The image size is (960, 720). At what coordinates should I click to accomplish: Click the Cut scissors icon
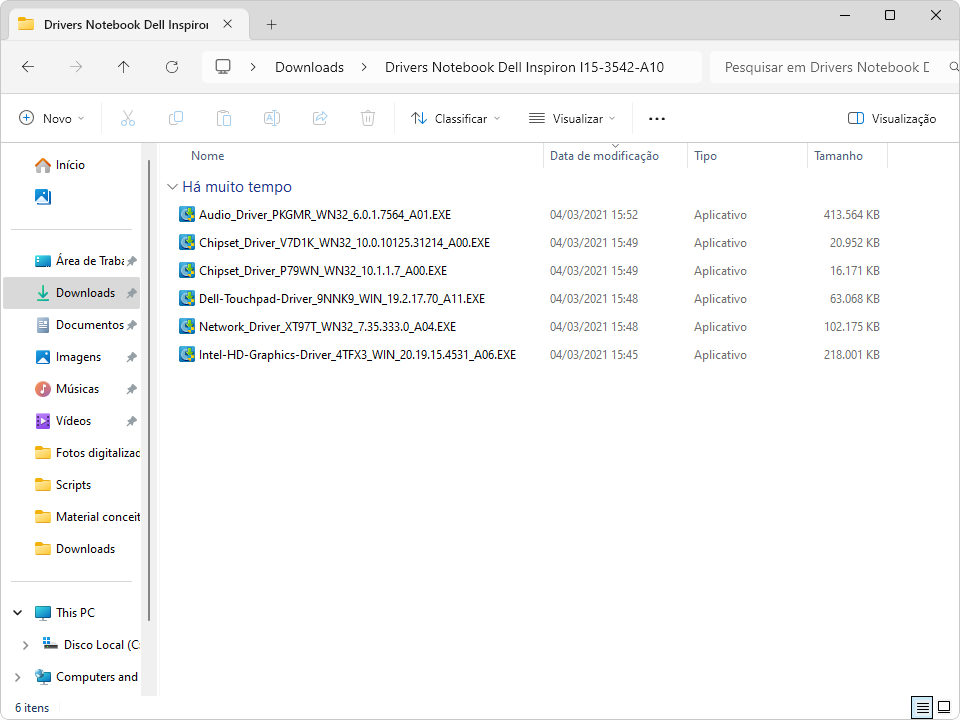point(128,118)
